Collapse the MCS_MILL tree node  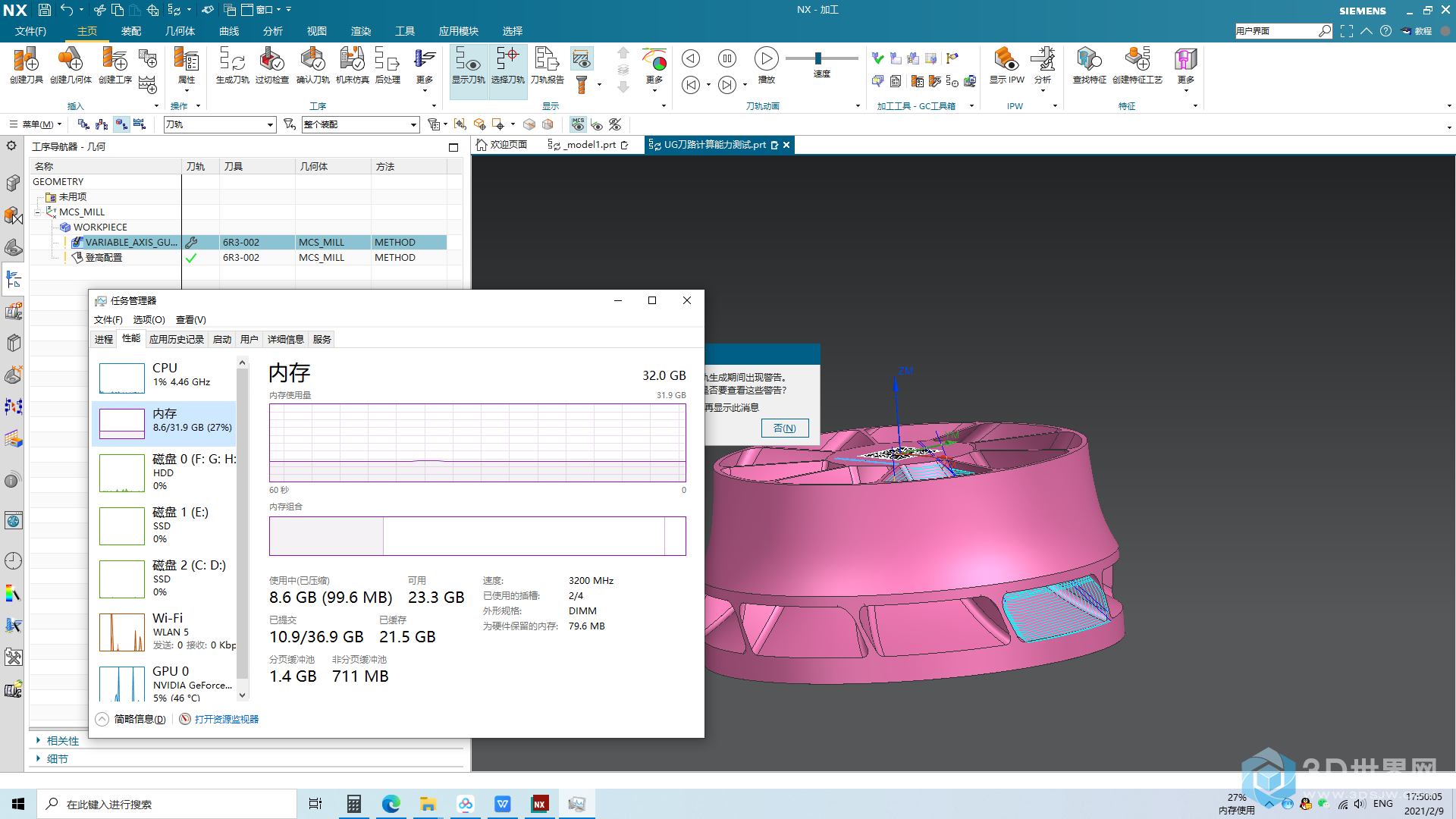tap(37, 212)
